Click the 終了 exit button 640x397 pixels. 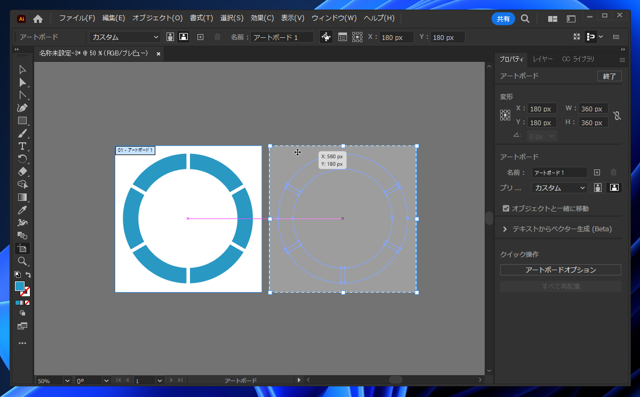point(609,76)
